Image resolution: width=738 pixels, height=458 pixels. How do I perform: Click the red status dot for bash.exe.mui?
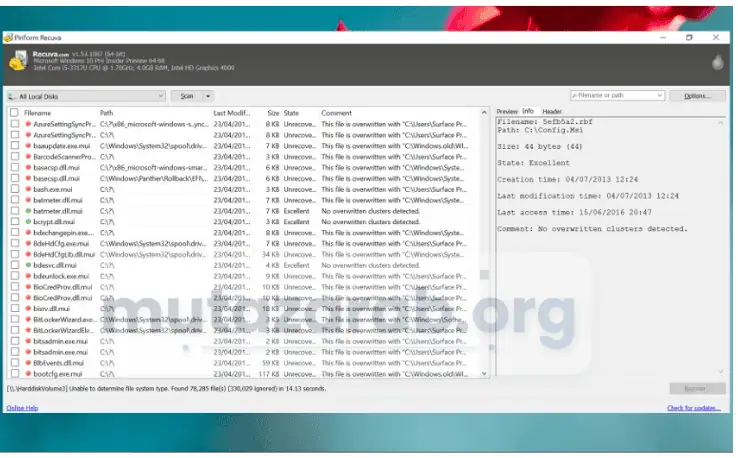28,189
